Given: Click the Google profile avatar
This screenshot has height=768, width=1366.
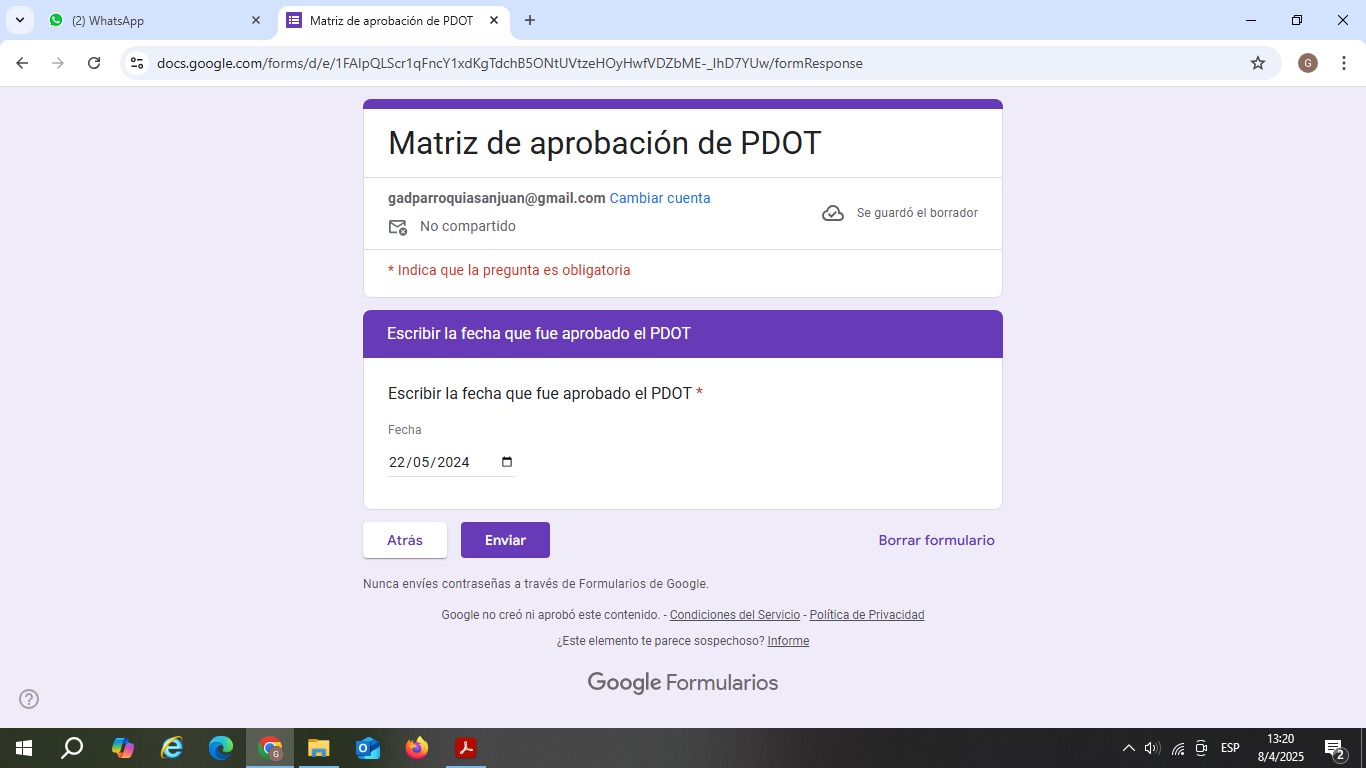Looking at the screenshot, I should coord(1307,63).
